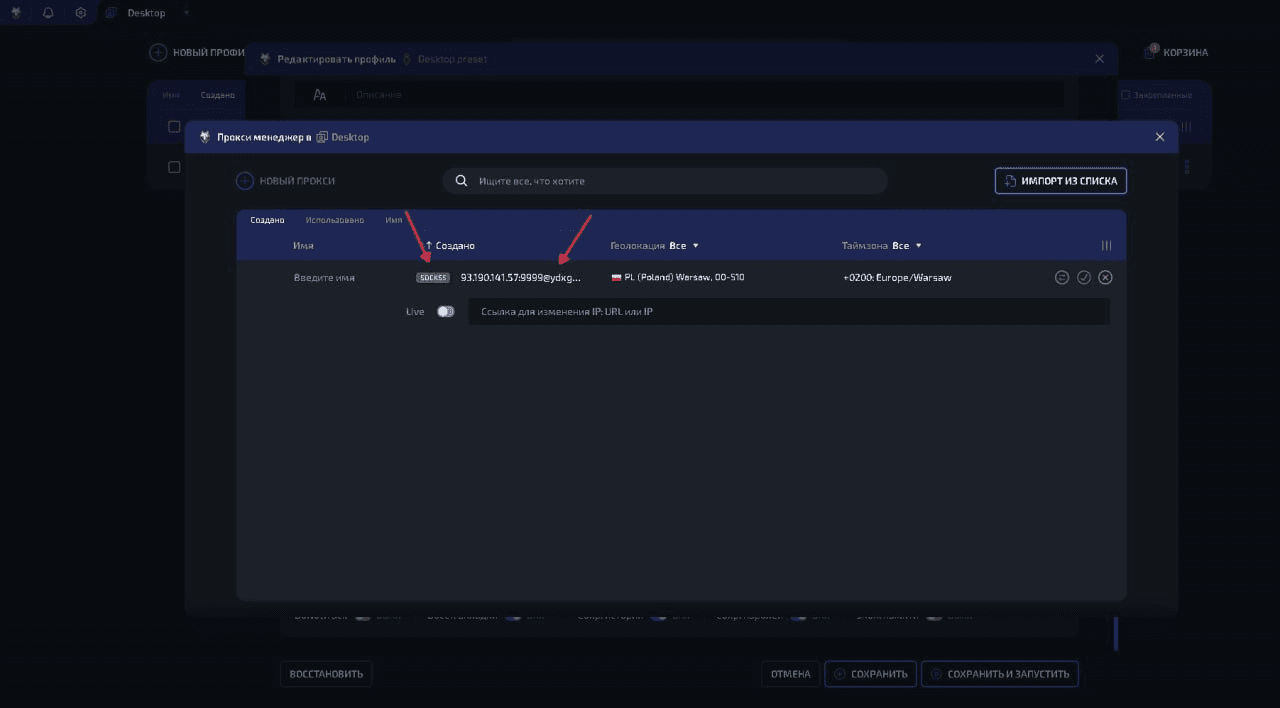Click the Desktop tab in top bar
The width and height of the screenshot is (1280, 708).
pos(136,13)
